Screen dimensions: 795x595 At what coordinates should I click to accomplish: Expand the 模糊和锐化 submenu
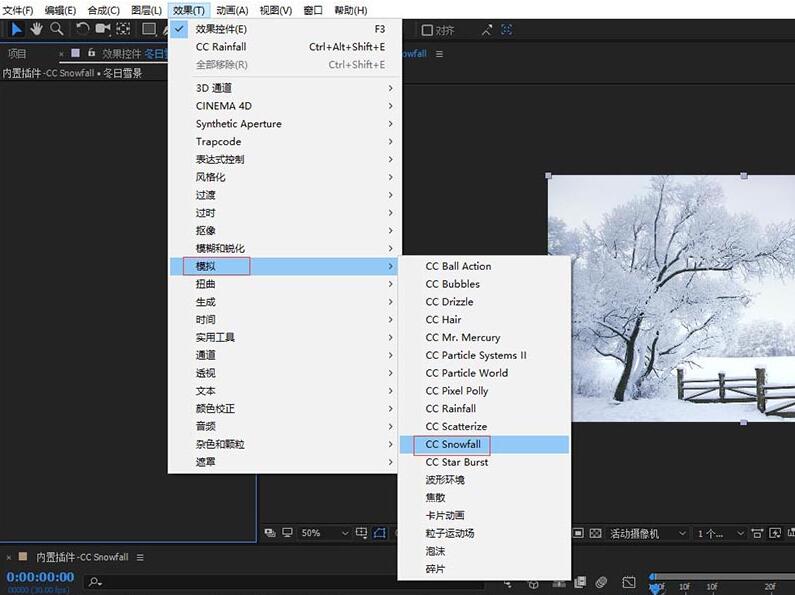coord(285,248)
